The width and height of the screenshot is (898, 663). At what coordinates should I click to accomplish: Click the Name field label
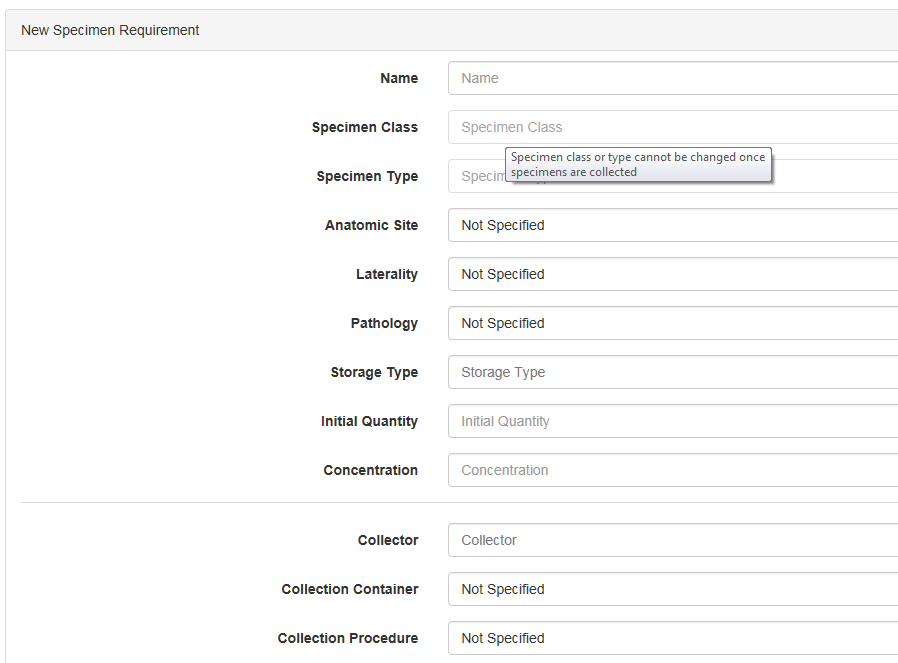399,78
